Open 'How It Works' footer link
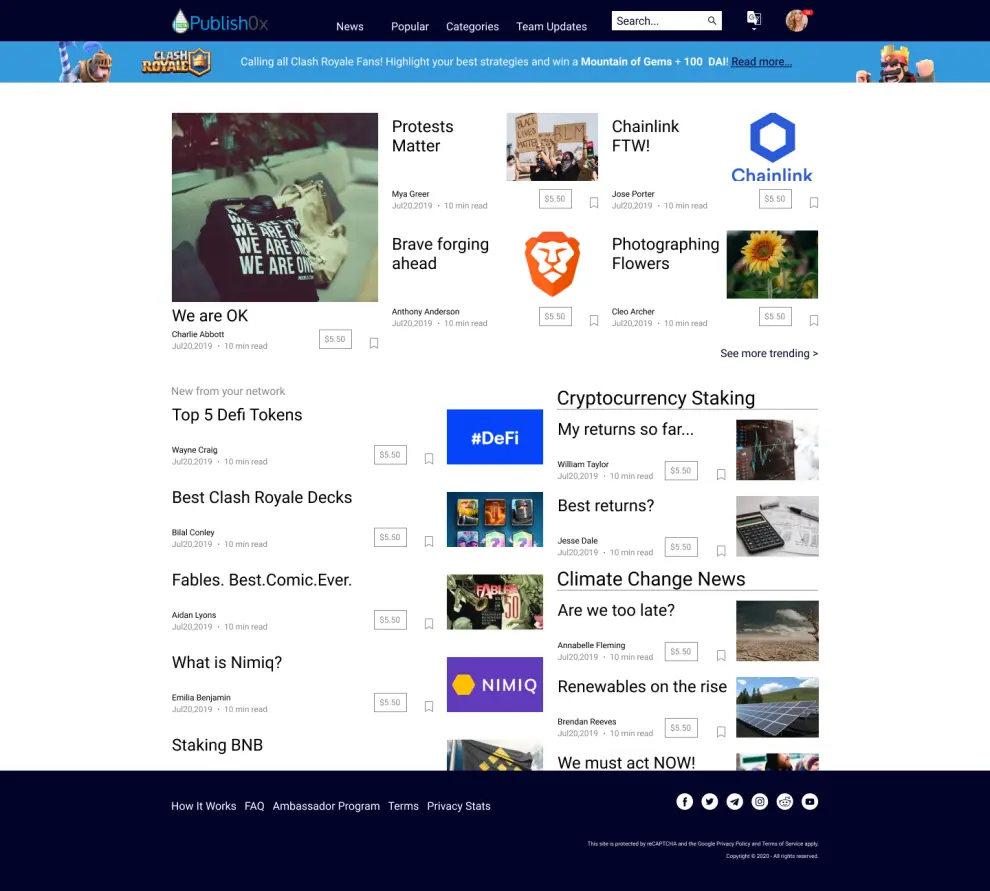This screenshot has width=990, height=891. [x=203, y=806]
